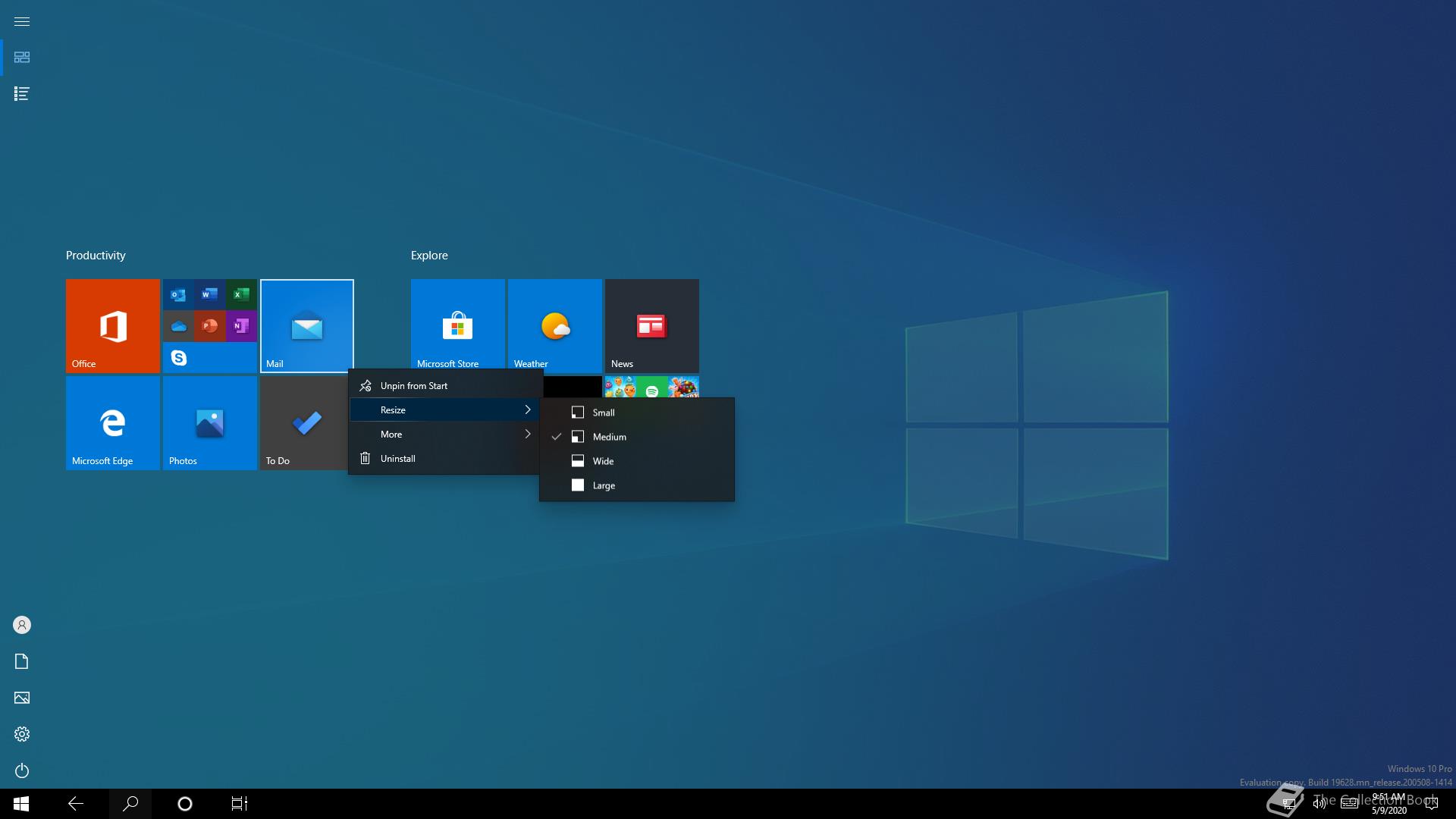Screen dimensions: 1456x819
Task: Open the volume control in system tray
Action: tap(1319, 804)
